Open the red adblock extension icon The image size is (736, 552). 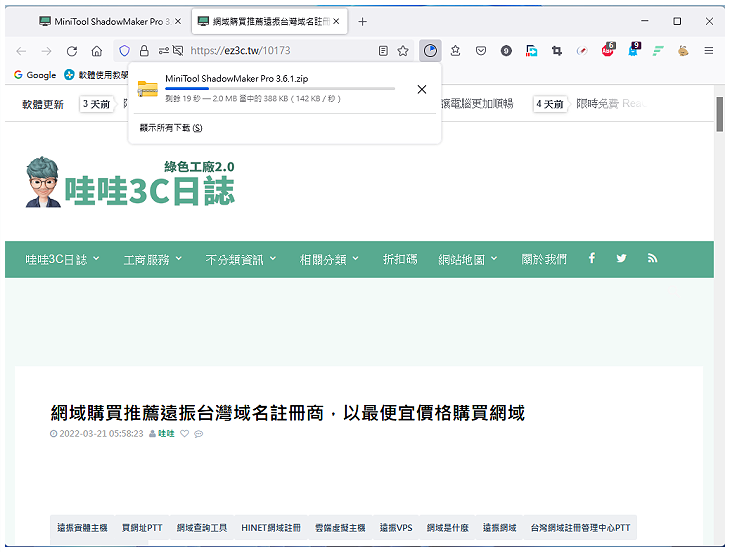point(608,50)
